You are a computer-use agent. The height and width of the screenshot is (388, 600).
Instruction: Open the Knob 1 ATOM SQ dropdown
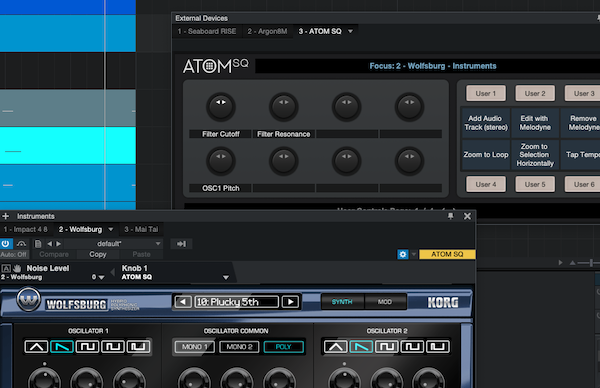click(x=226, y=277)
